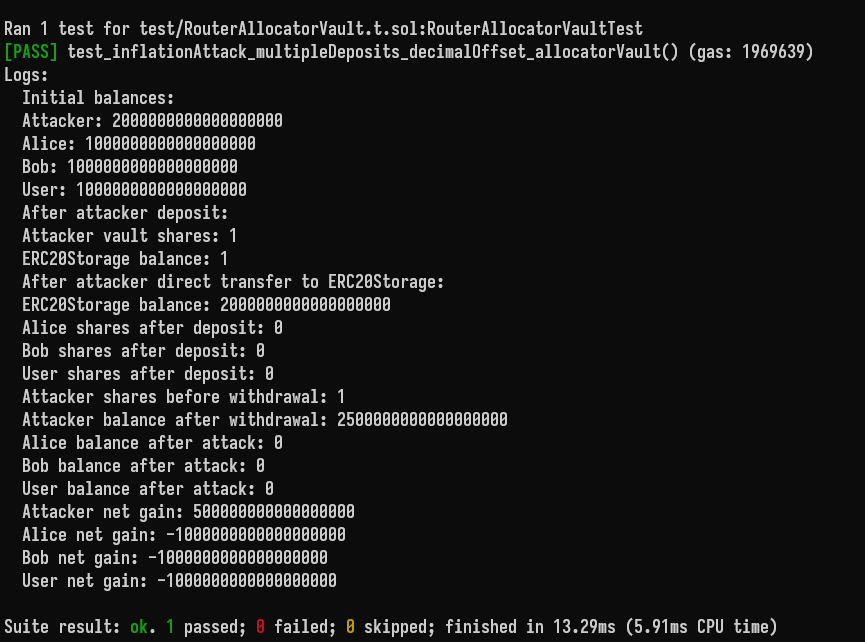Click the green [PASS] status label
The width and height of the screenshot is (865, 642).
coord(31,52)
